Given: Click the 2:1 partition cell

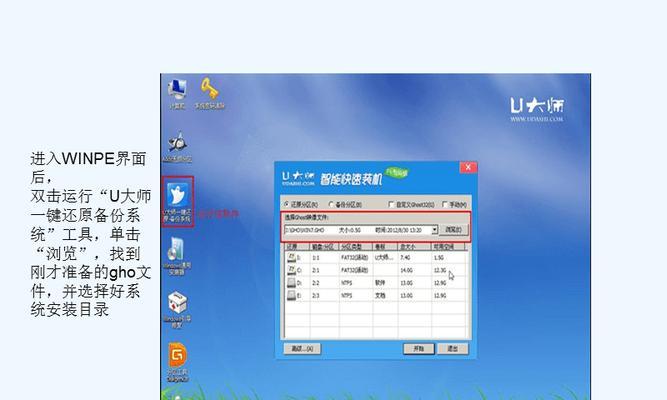Looking at the screenshot, I should [x=316, y=271].
